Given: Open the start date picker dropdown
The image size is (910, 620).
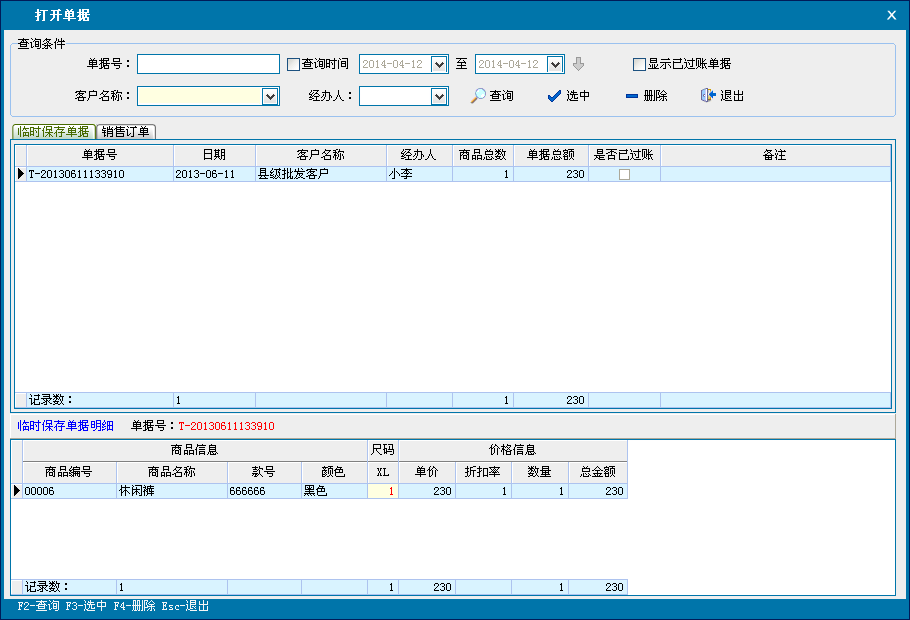Looking at the screenshot, I should (x=438, y=64).
